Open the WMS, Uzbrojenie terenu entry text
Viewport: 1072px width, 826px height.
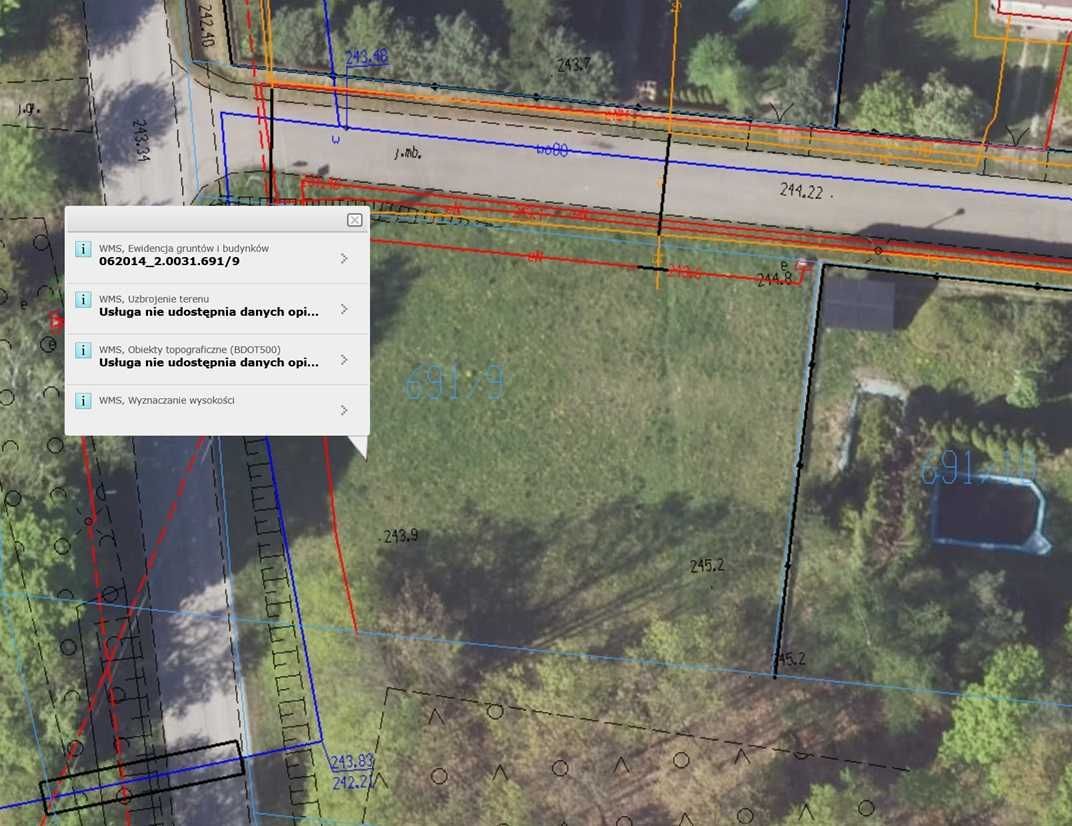154,299
